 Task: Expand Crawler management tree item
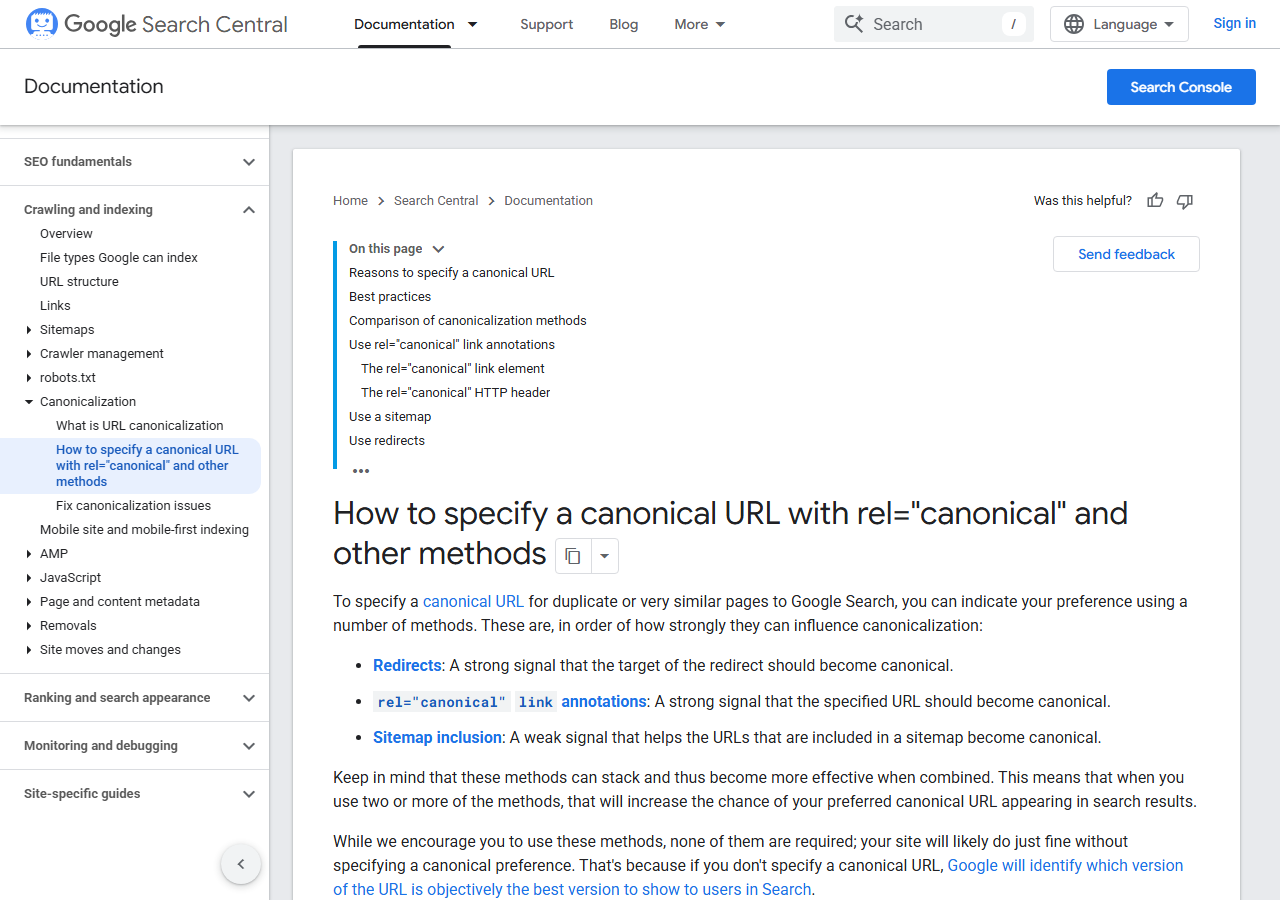point(29,354)
